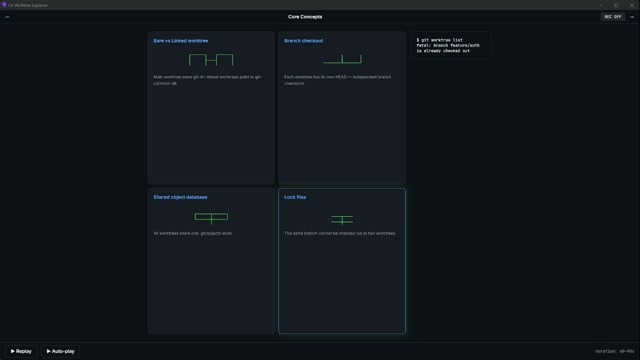Toggle the REC OFF recording button
Image resolution: width=640 pixels, height=360 pixels.
click(x=613, y=17)
